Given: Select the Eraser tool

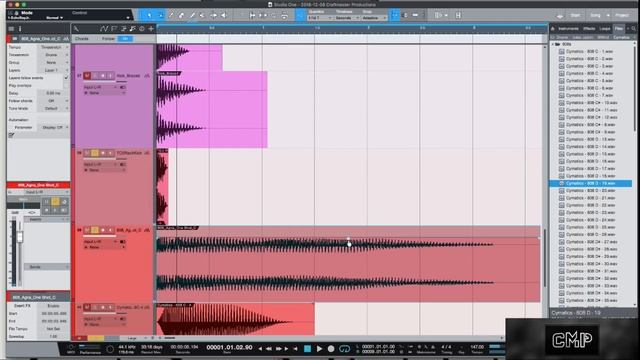Looking at the screenshot, I should coord(182,16).
